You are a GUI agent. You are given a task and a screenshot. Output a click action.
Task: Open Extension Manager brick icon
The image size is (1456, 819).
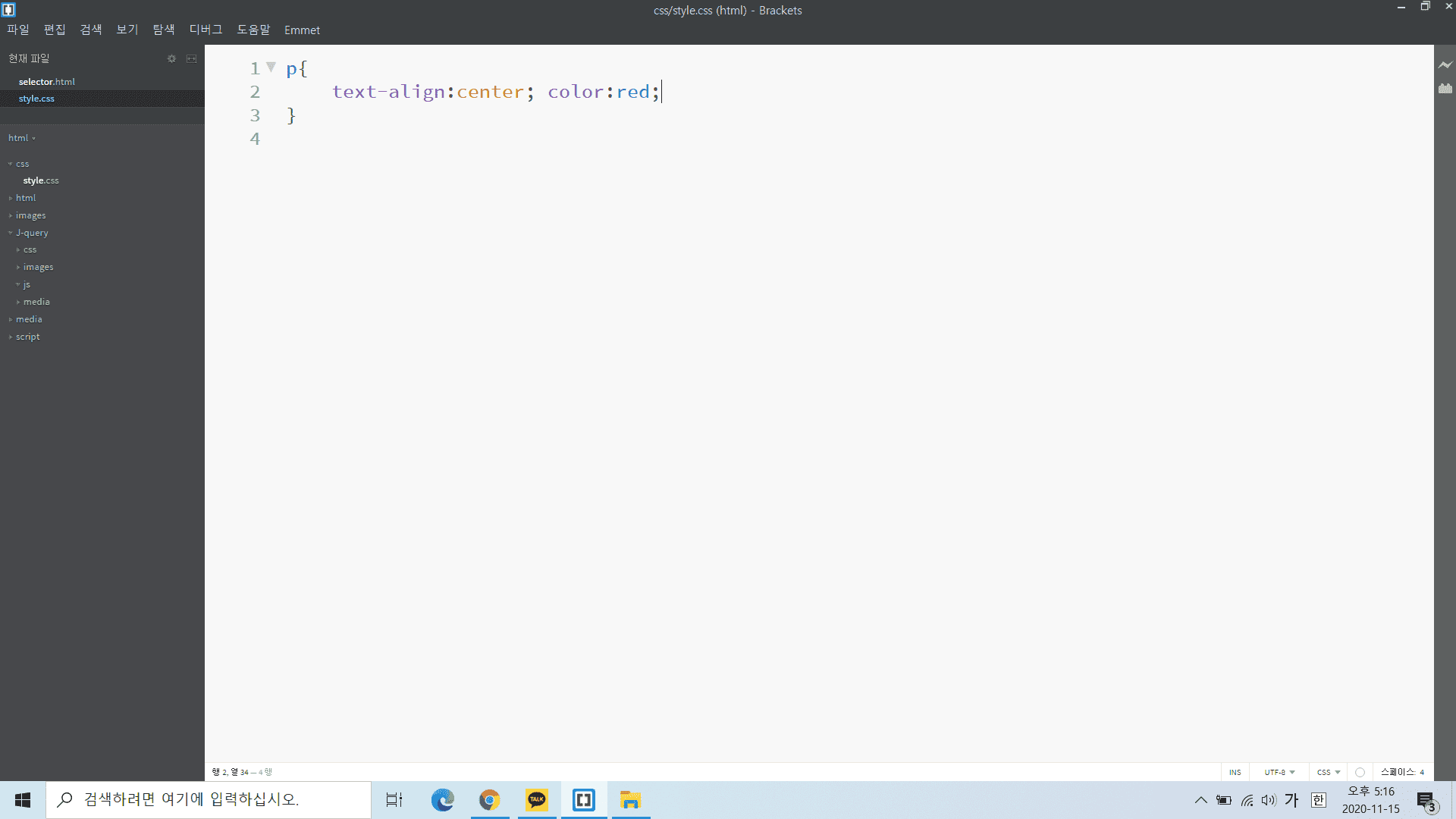(x=1445, y=89)
